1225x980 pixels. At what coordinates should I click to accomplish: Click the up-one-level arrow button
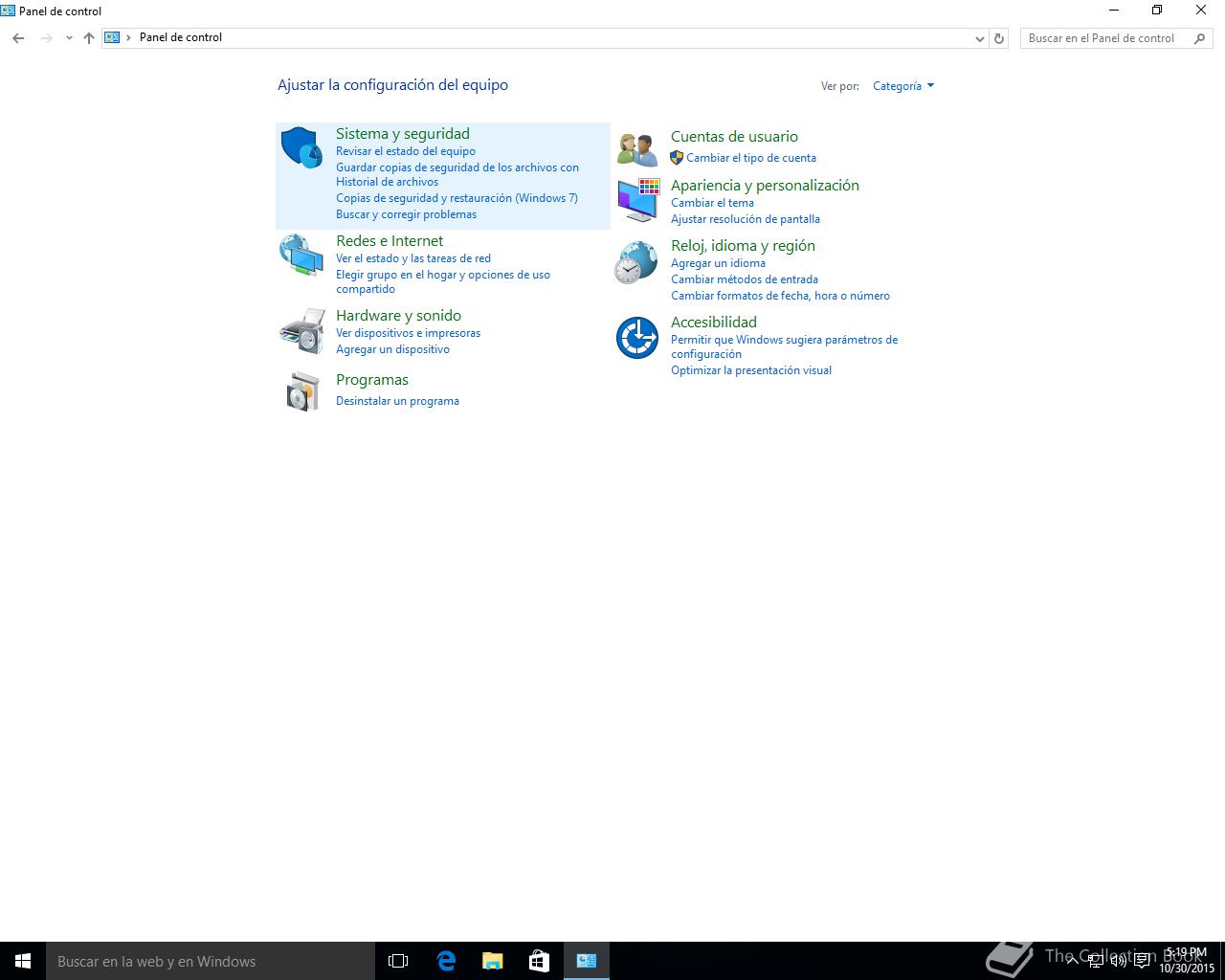(x=89, y=38)
